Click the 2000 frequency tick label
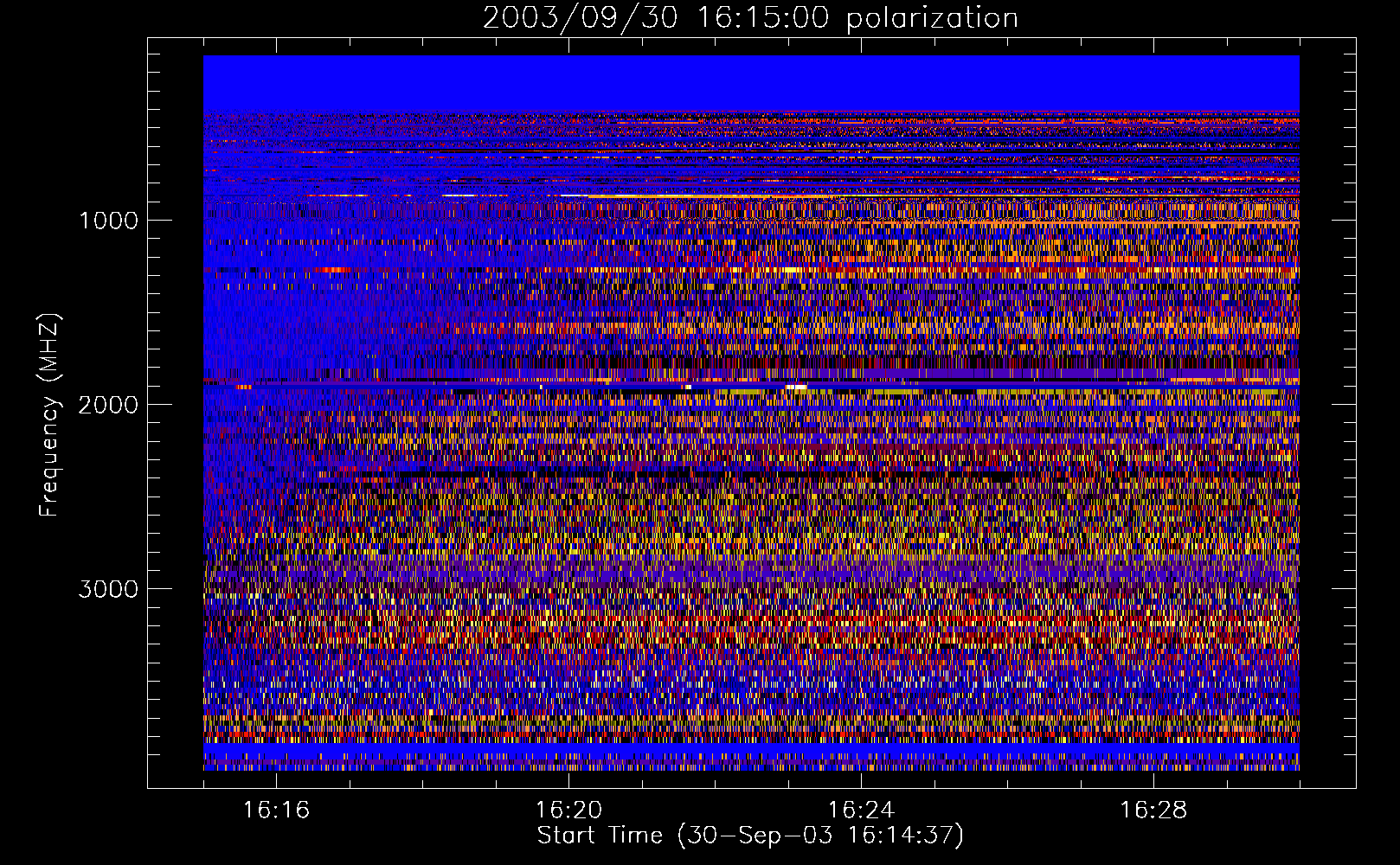Screen dimensions: 1400x865 click(x=108, y=405)
